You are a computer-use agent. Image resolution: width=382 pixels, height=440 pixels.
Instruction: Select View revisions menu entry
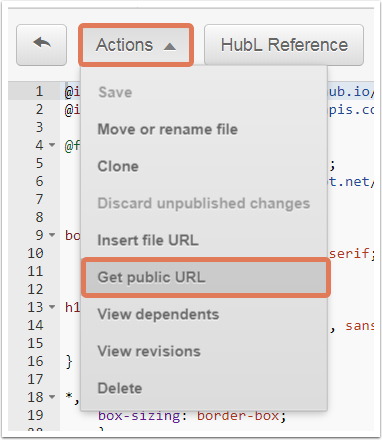tap(149, 351)
